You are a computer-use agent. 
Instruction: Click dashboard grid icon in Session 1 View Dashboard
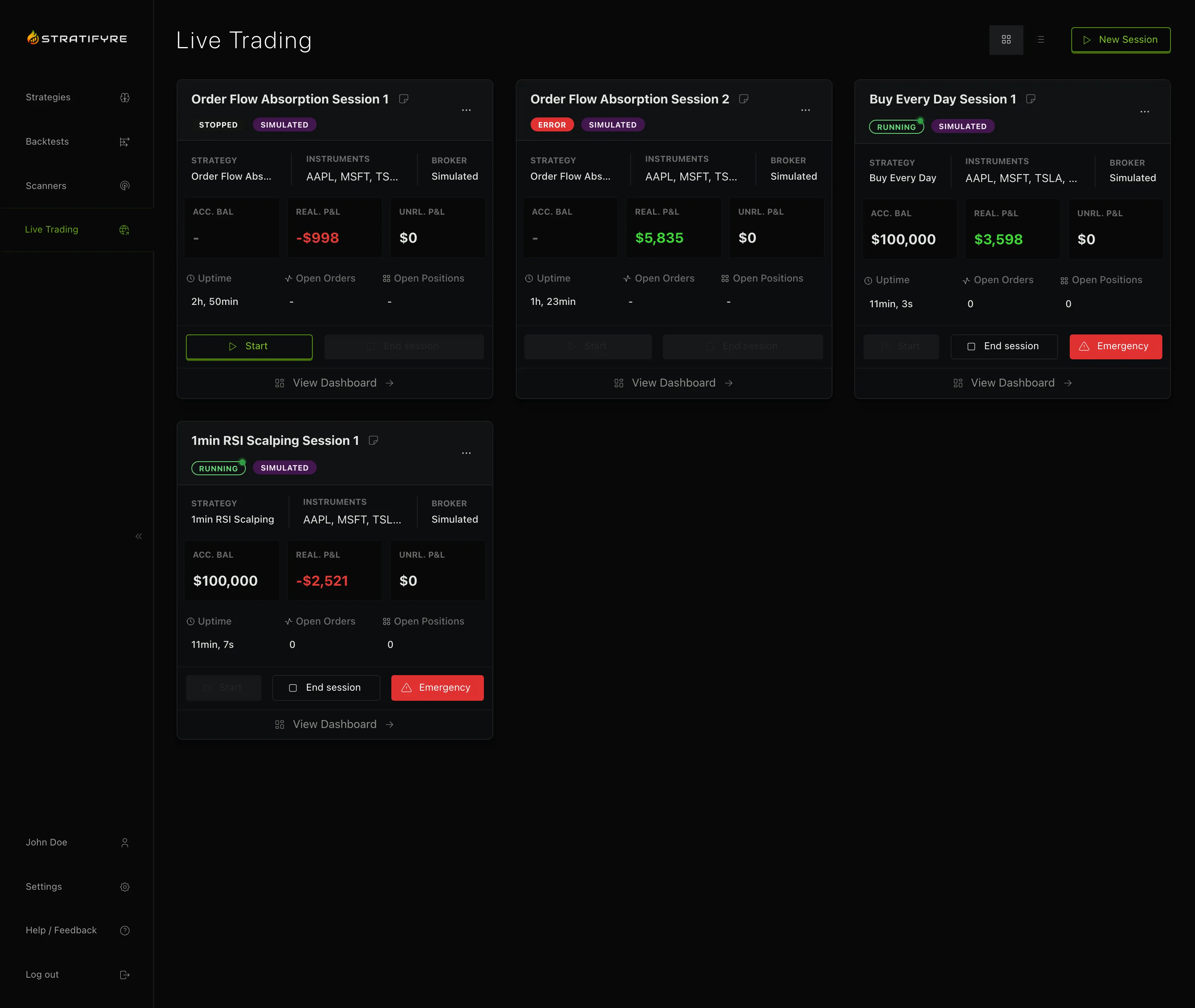(x=279, y=383)
